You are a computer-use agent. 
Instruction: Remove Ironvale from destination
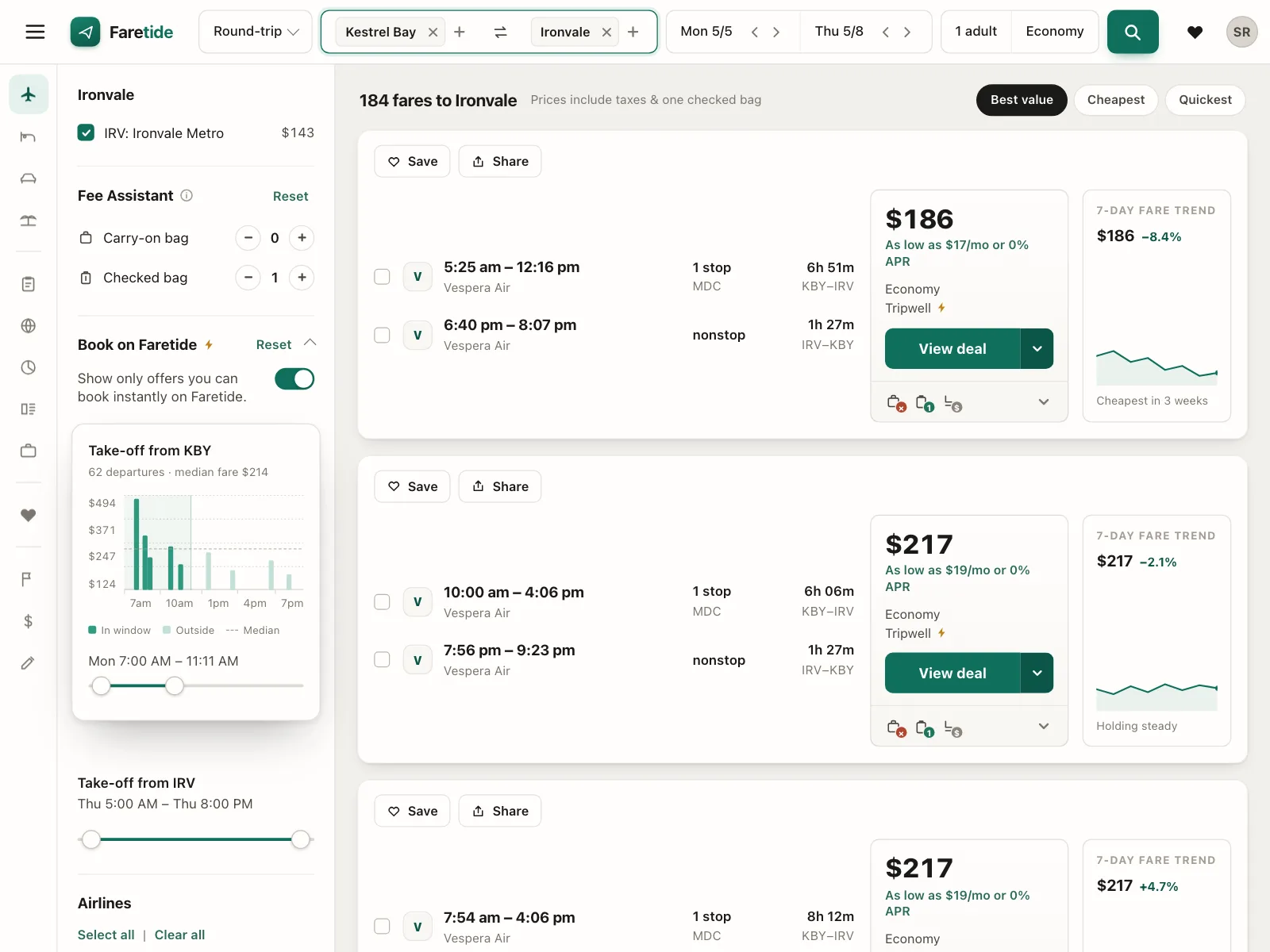click(x=606, y=33)
